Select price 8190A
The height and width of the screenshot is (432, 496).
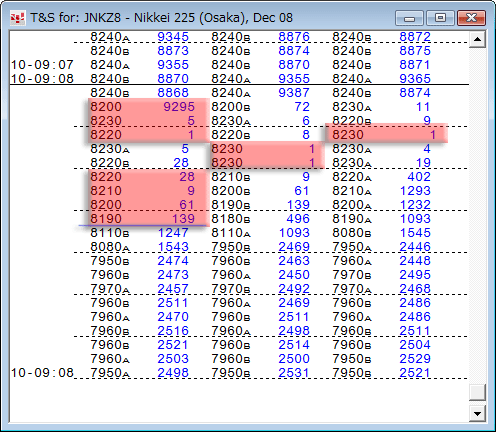(x=352, y=219)
